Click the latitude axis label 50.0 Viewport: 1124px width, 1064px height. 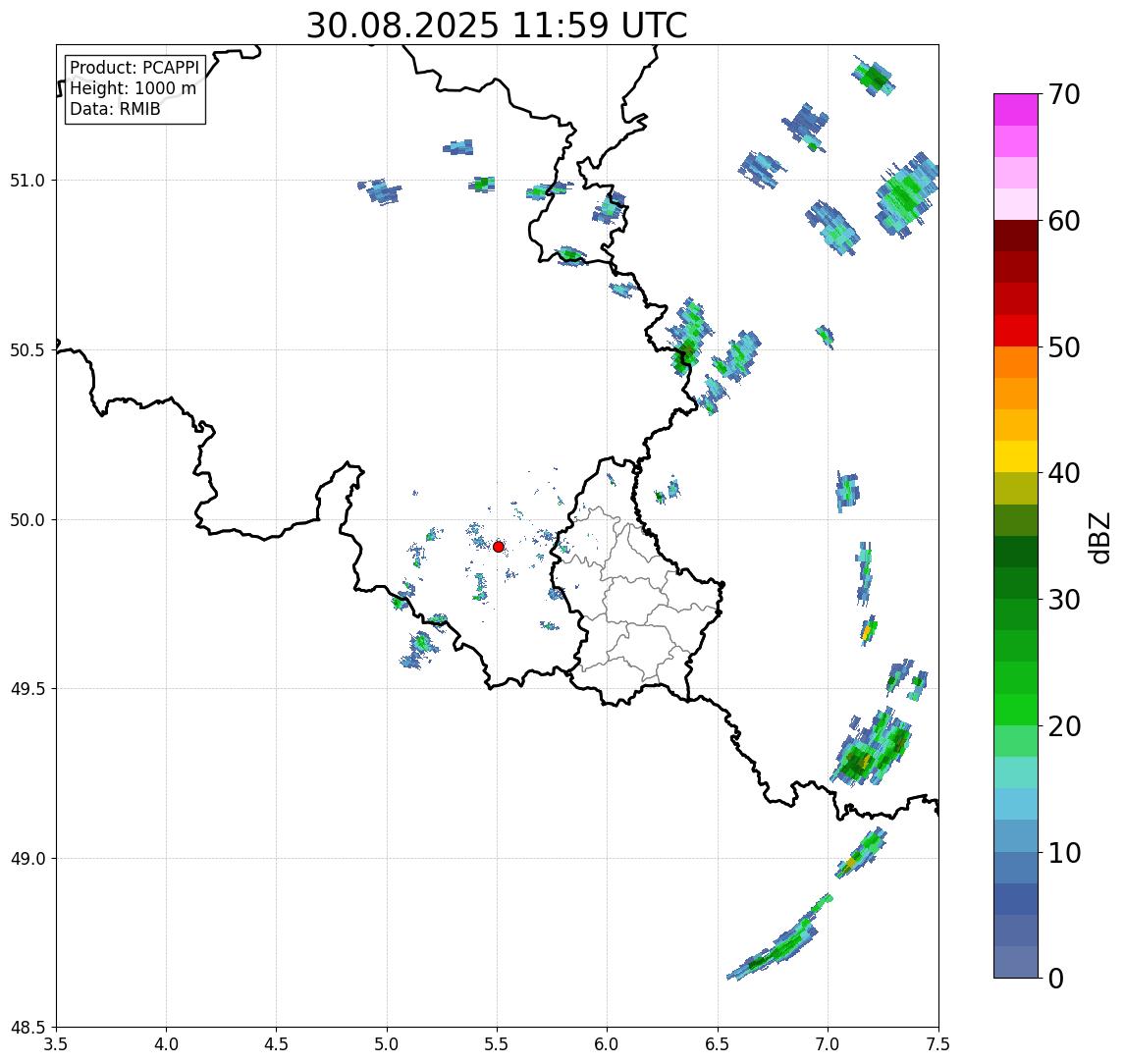pos(27,519)
